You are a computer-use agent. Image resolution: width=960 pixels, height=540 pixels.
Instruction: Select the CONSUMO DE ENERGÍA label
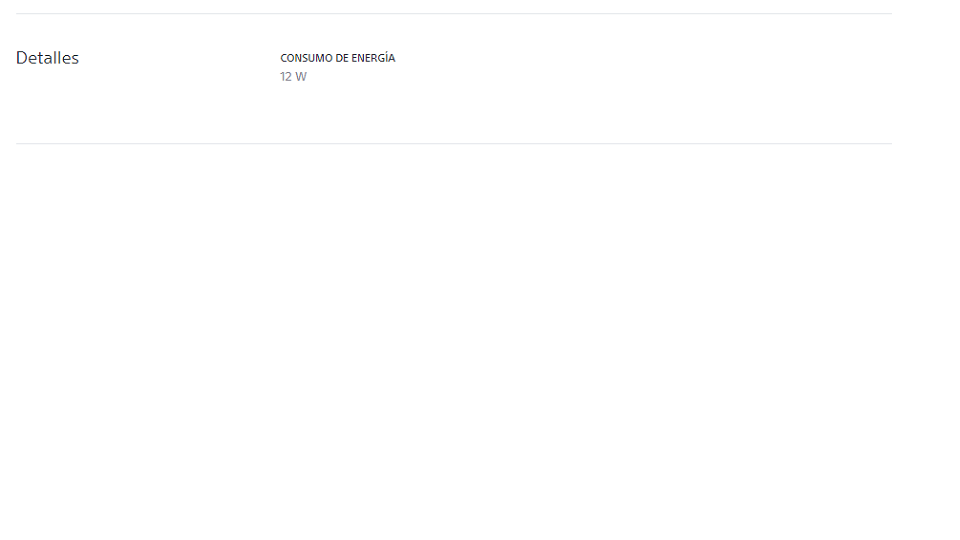(x=337, y=58)
